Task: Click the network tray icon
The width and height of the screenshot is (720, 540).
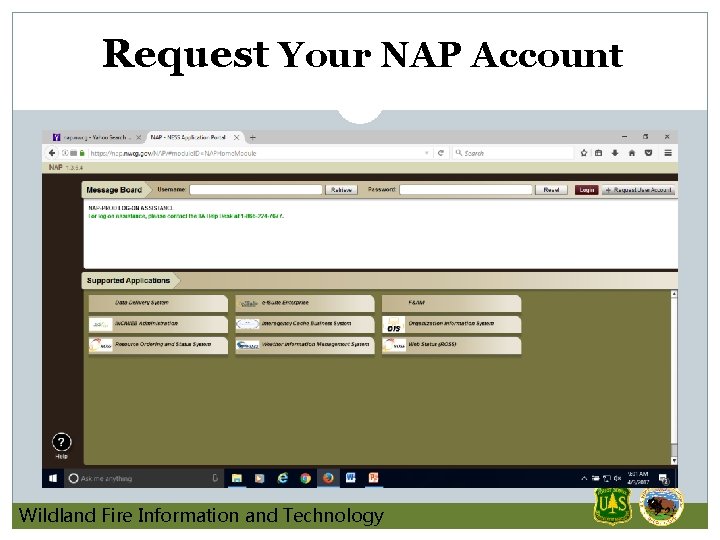Action: pos(606,478)
